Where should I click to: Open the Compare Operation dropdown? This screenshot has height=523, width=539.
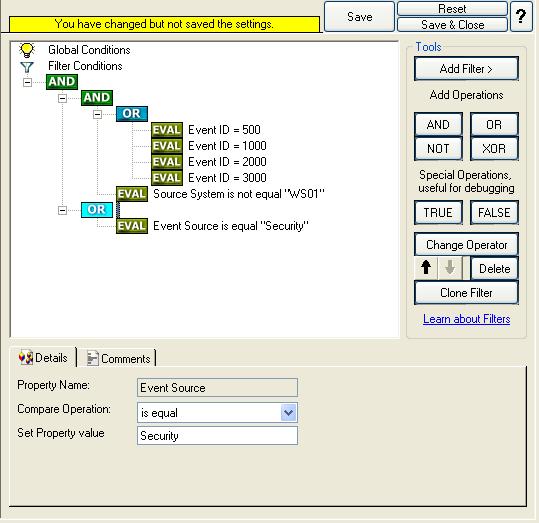[x=288, y=412]
